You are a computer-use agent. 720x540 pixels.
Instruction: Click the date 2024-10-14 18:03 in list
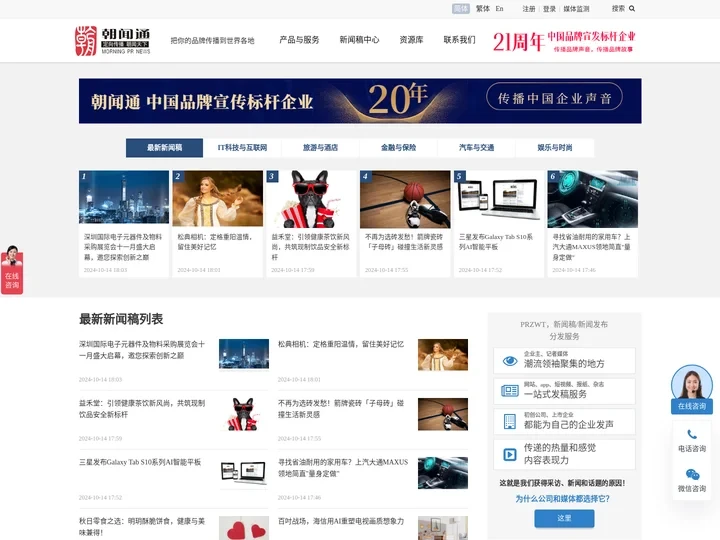pos(100,379)
